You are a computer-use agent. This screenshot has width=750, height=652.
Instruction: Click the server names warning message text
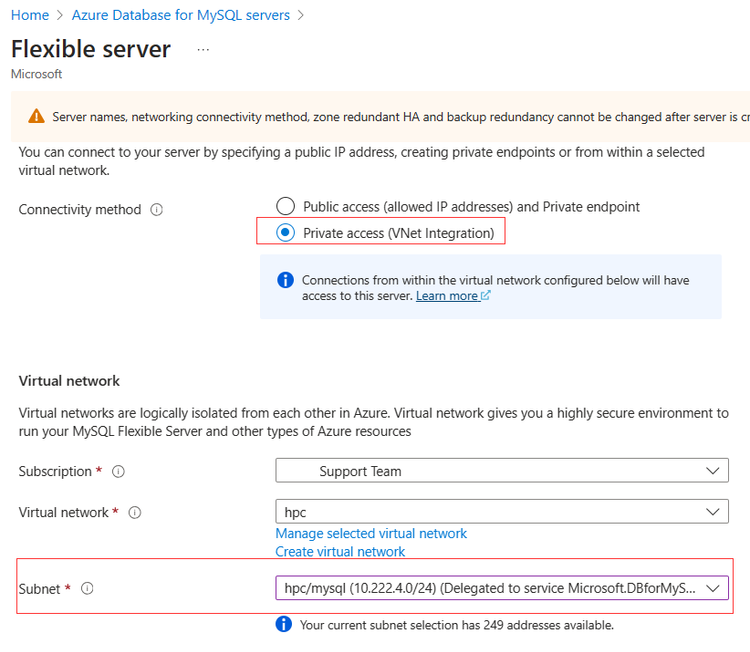401,117
